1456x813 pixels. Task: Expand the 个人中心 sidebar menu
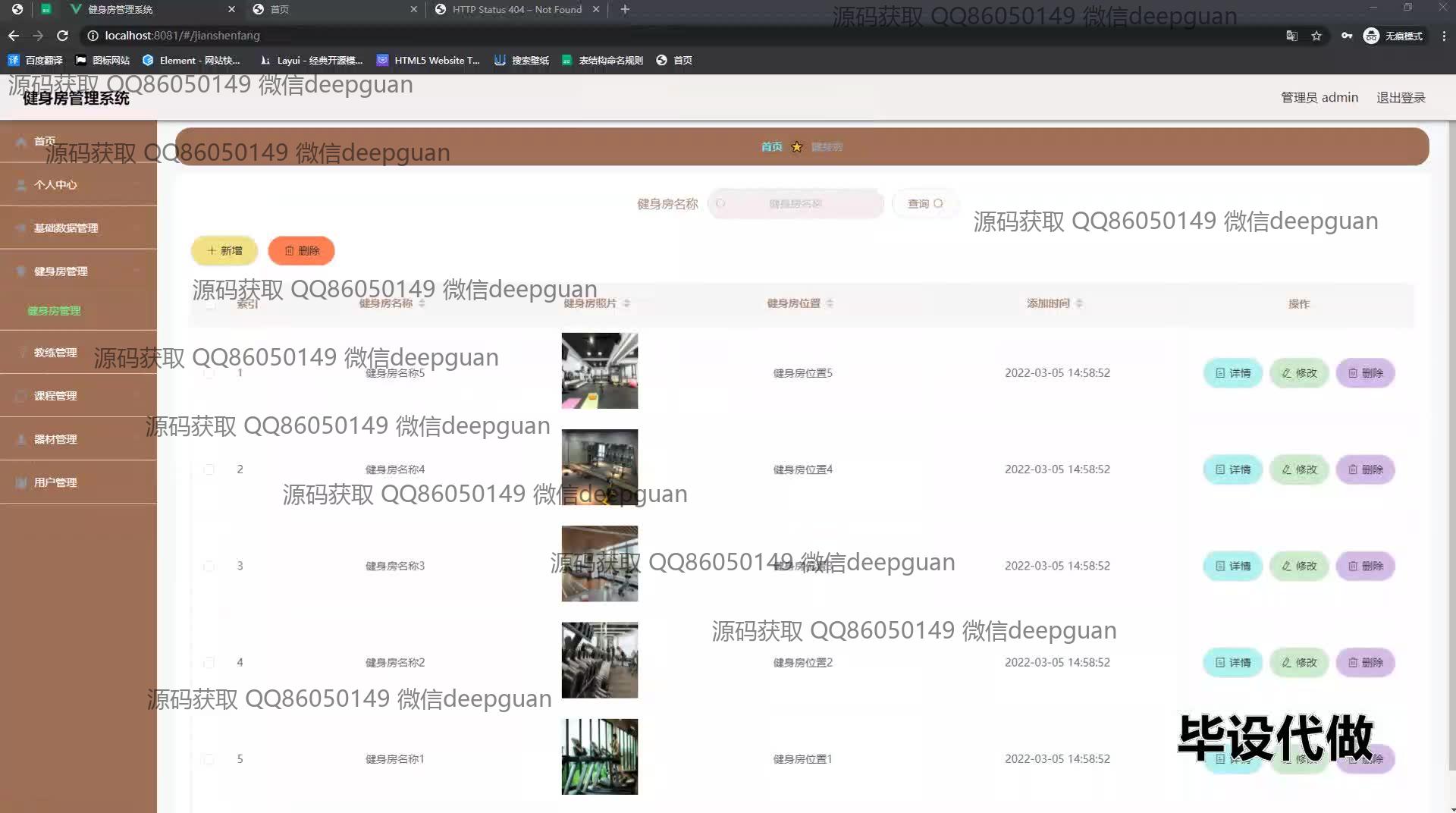click(78, 184)
